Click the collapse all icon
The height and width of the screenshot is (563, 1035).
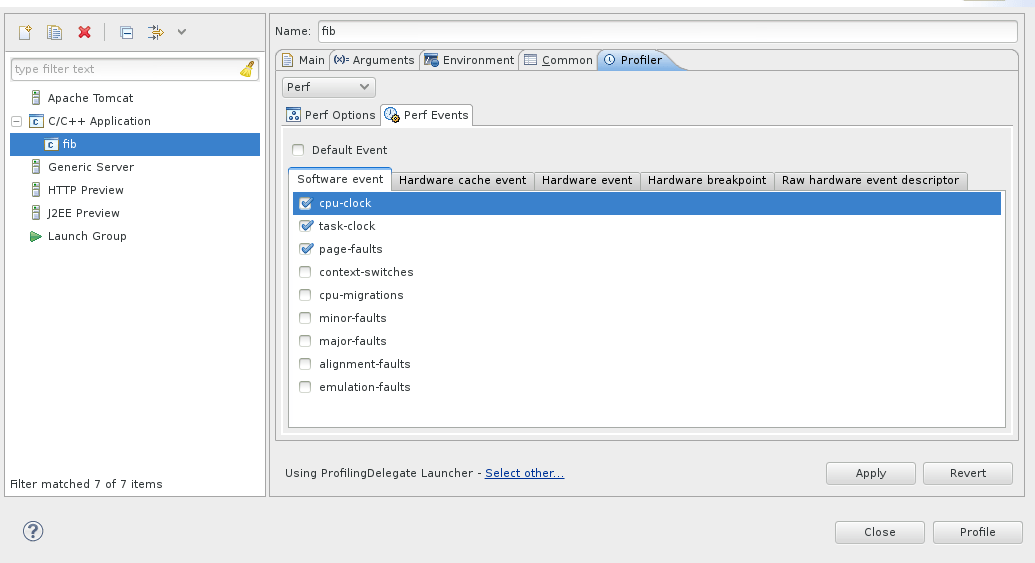127,32
